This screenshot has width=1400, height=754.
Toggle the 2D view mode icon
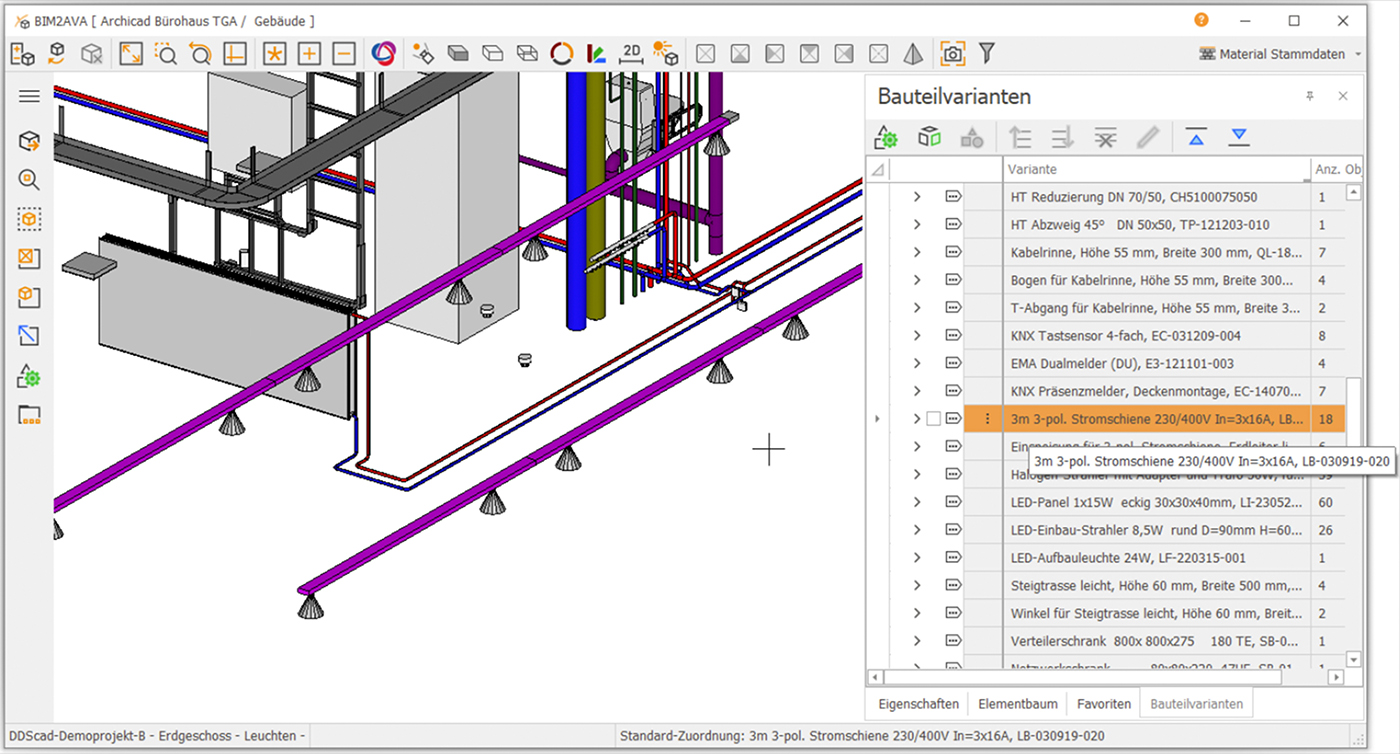[631, 54]
